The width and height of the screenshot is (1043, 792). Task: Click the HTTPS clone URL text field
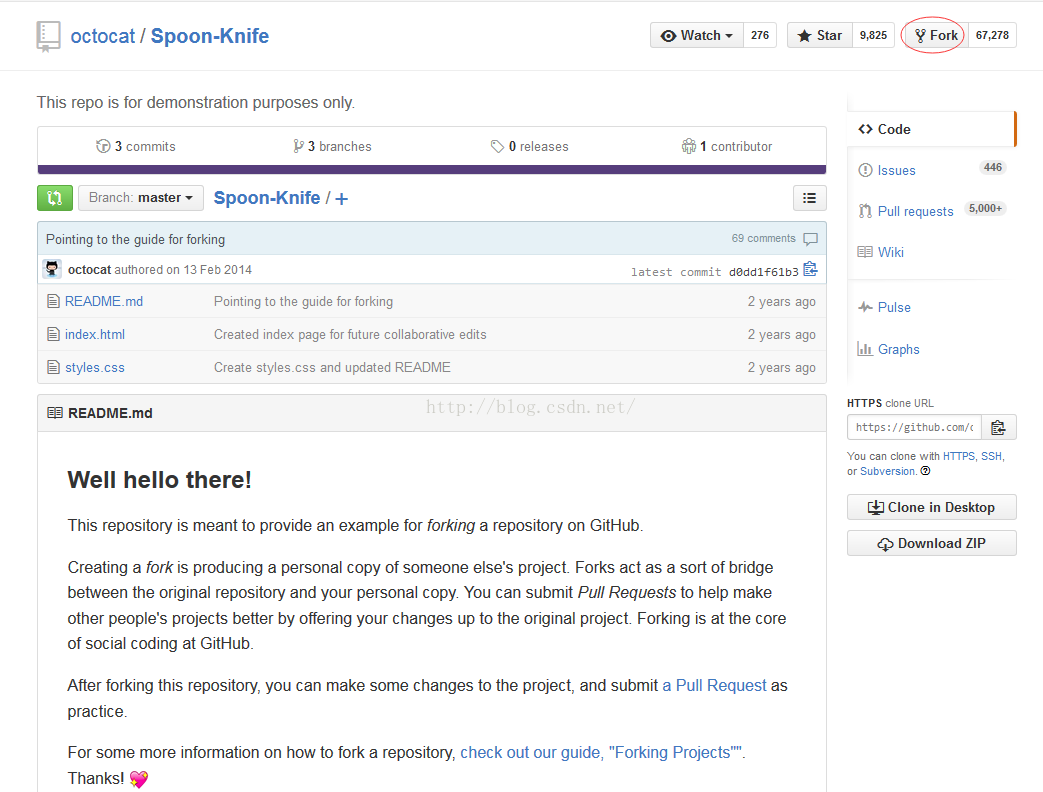pyautogui.click(x=914, y=428)
